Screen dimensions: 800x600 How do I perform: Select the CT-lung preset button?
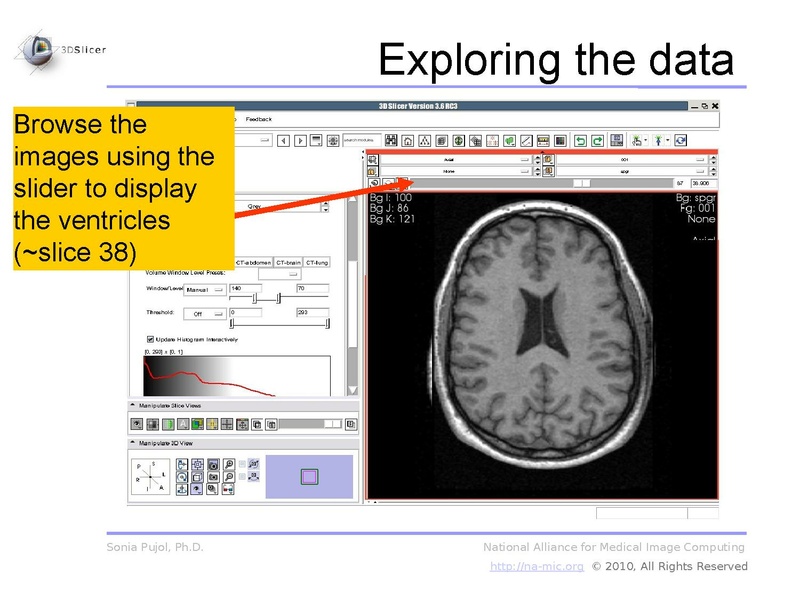point(317,262)
